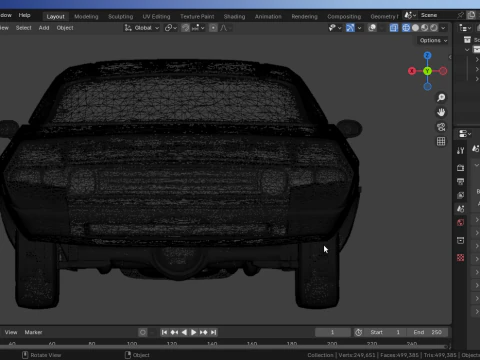The height and width of the screenshot is (360, 480).
Task: Click the new scene icon
Action: (x=471, y=15)
